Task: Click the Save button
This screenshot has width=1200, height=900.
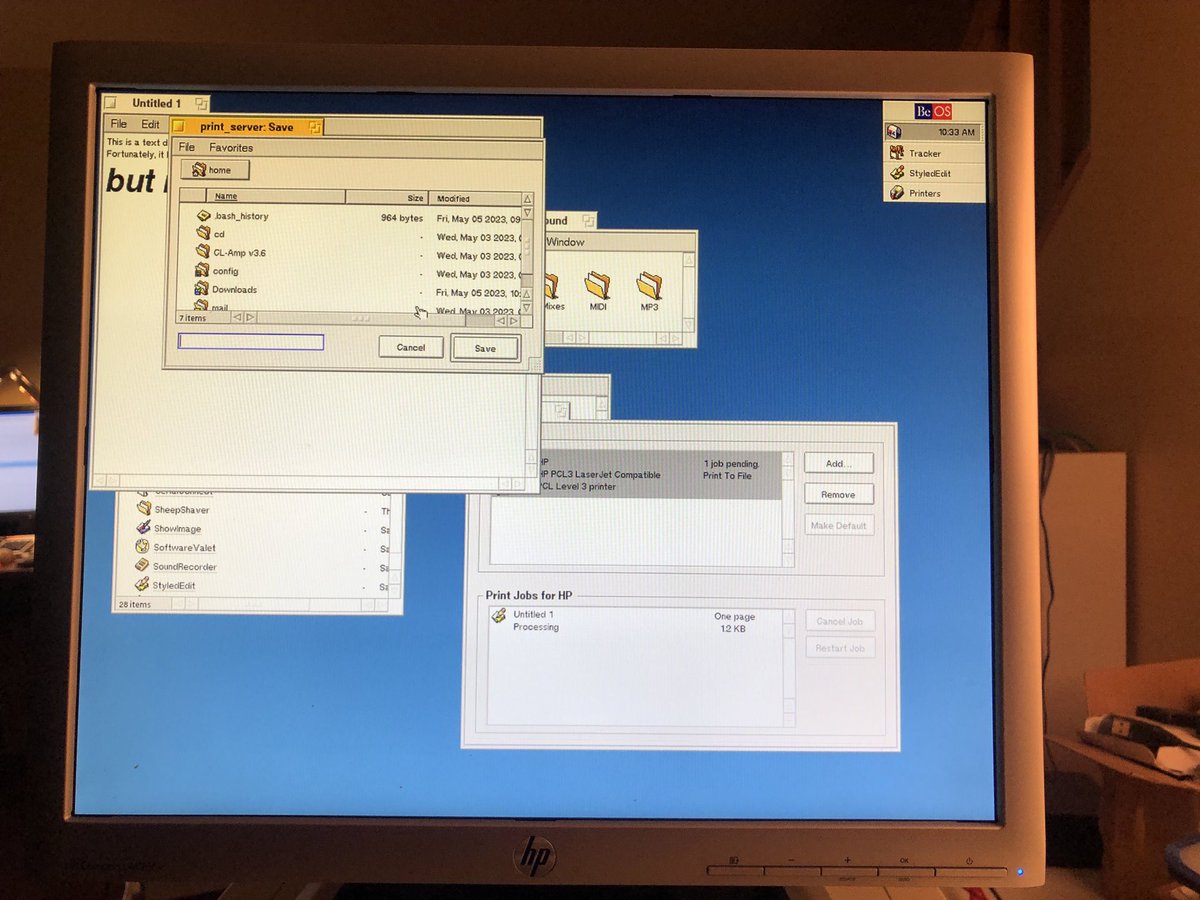Action: (x=486, y=348)
